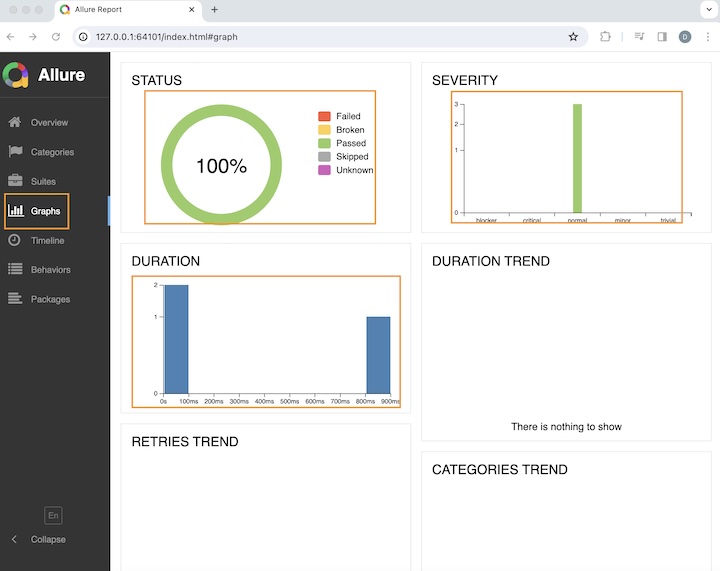Click the Timeline clock icon
This screenshot has width=720, height=571.
pyautogui.click(x=15, y=240)
